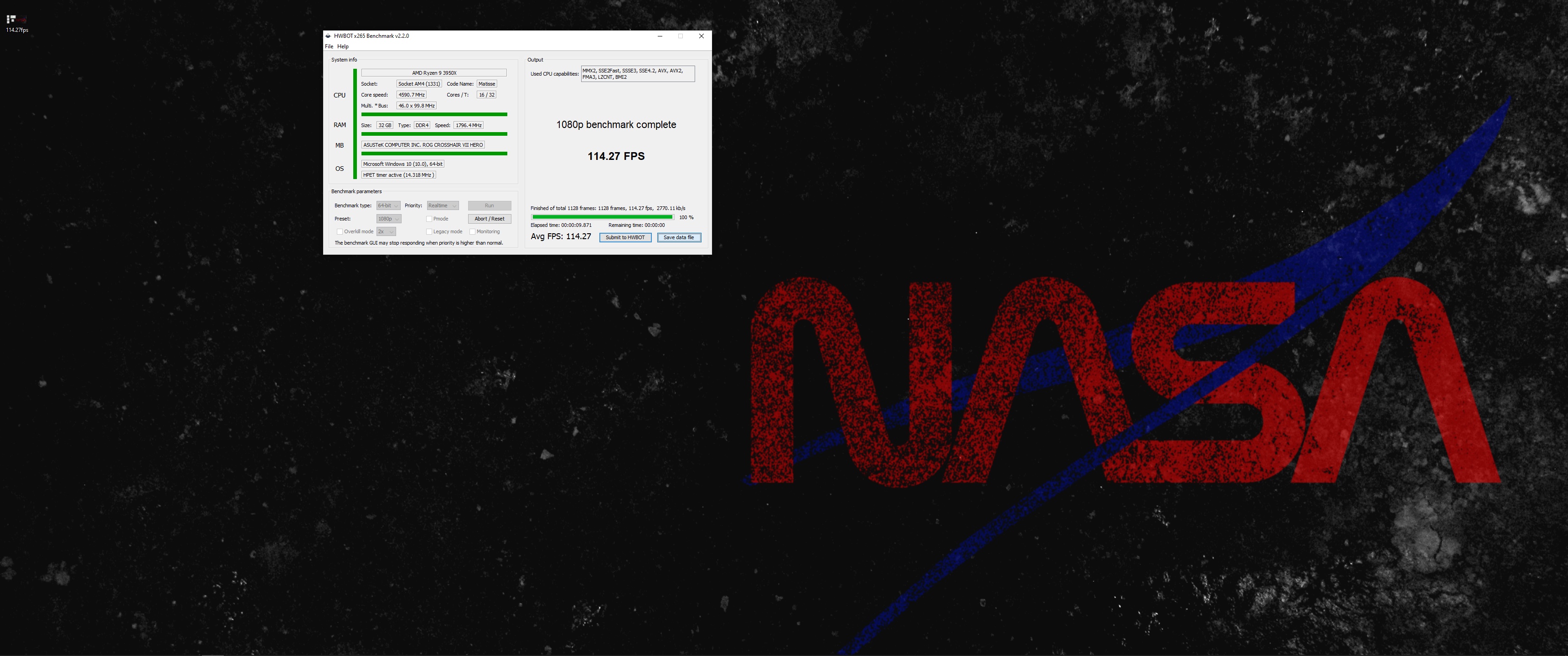1568x656 pixels.
Task: Toggle the Monitoring checkbox
Action: (472, 232)
